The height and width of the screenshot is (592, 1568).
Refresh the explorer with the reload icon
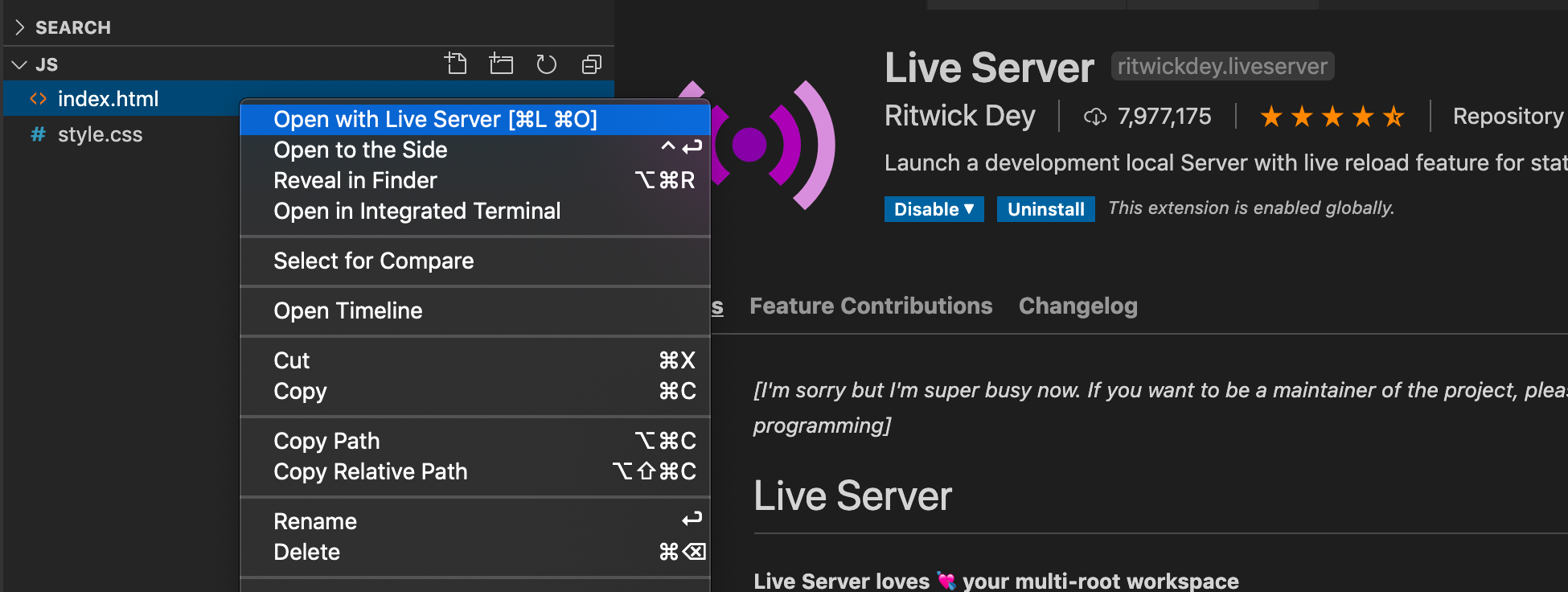[x=546, y=64]
